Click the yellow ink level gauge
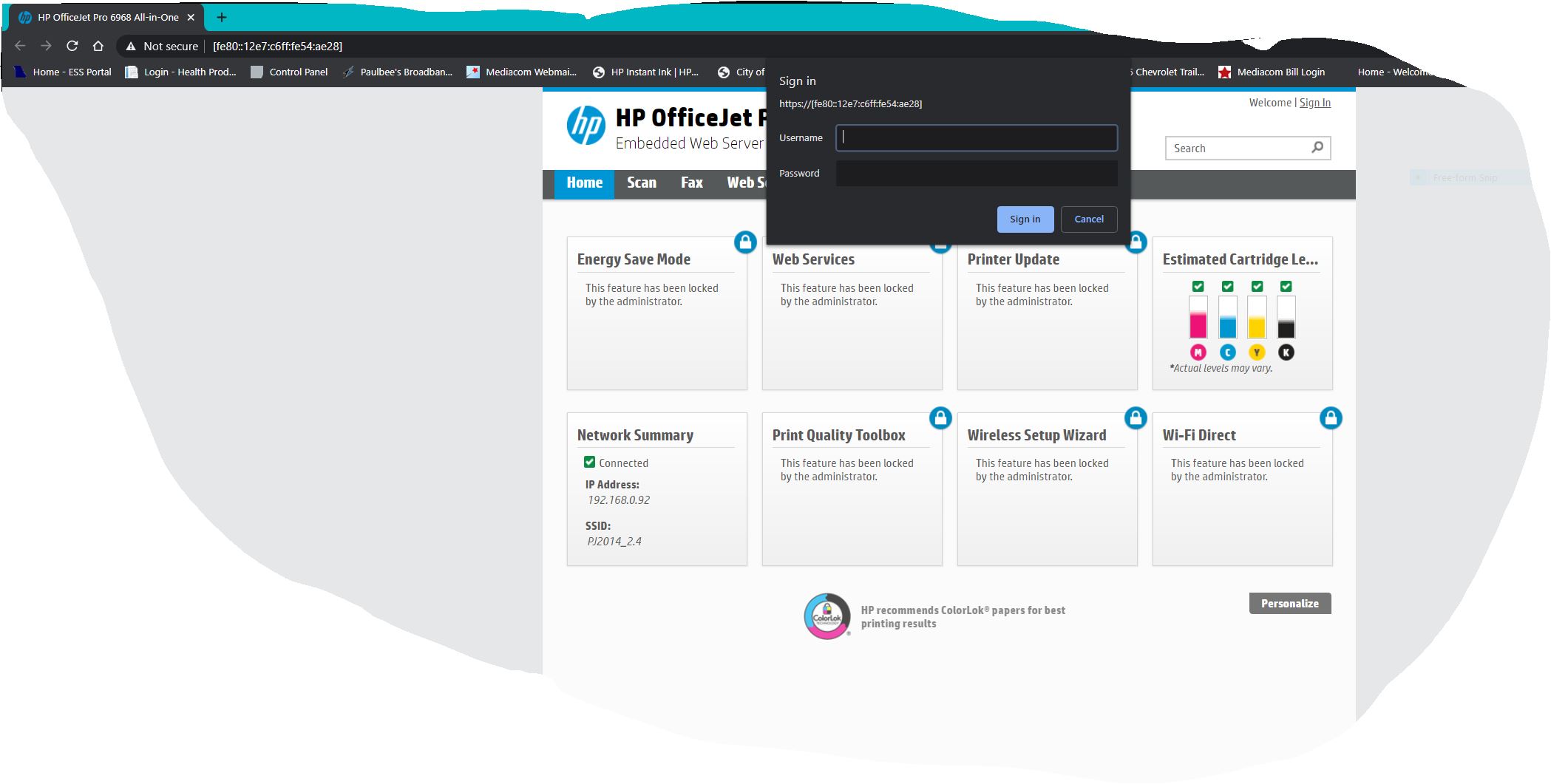Screen dimensions: 1551x784 coord(1257,317)
